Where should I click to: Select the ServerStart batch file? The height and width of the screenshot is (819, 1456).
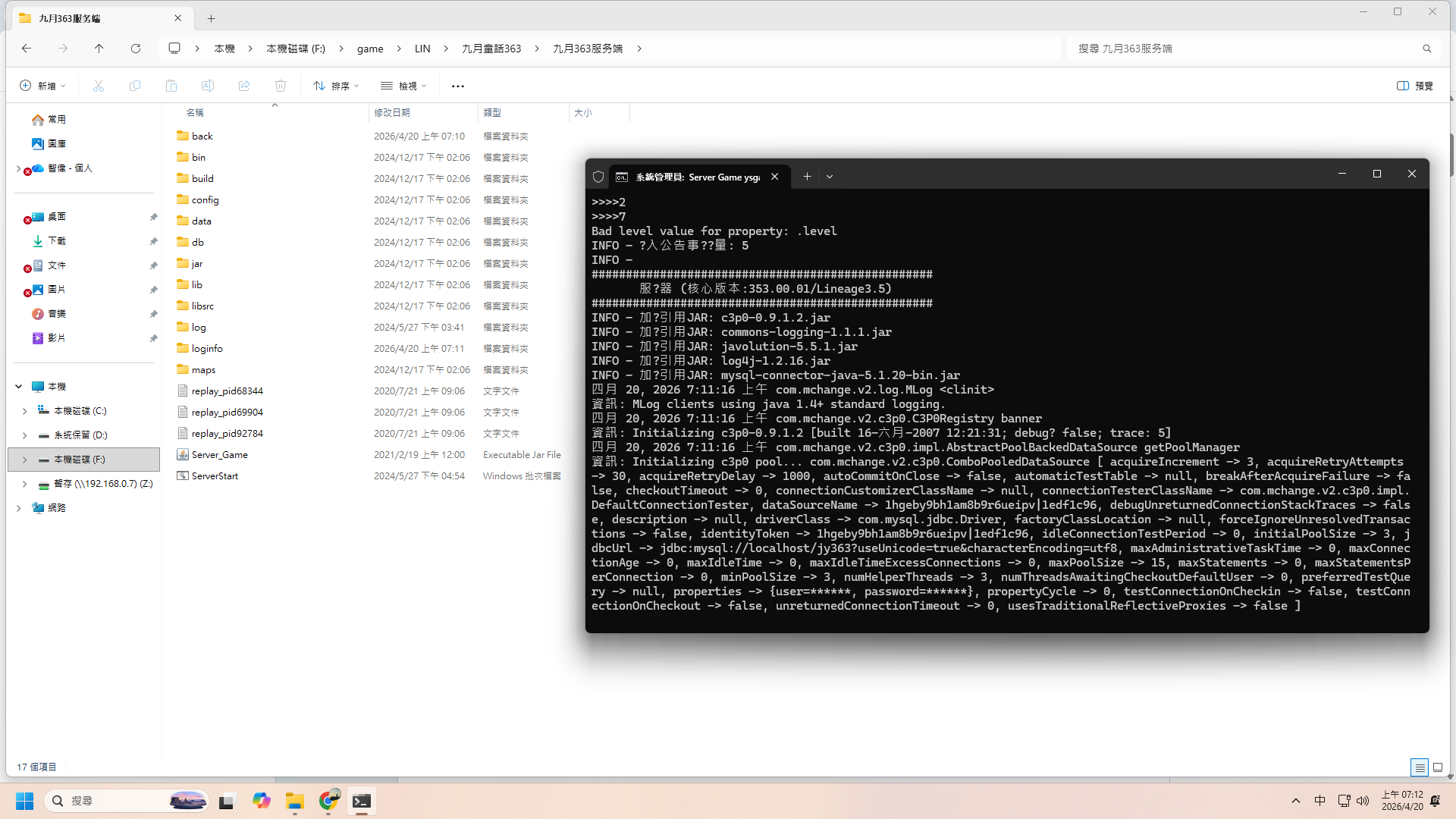point(215,476)
